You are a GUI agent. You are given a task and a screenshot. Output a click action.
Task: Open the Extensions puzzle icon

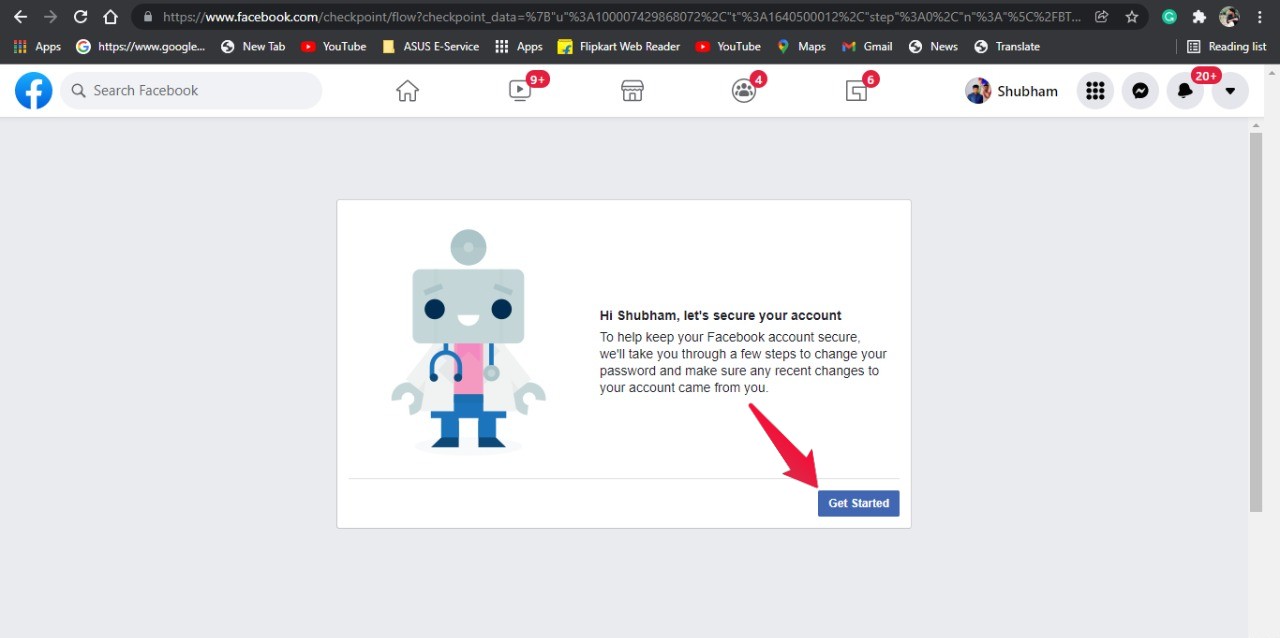(1199, 17)
